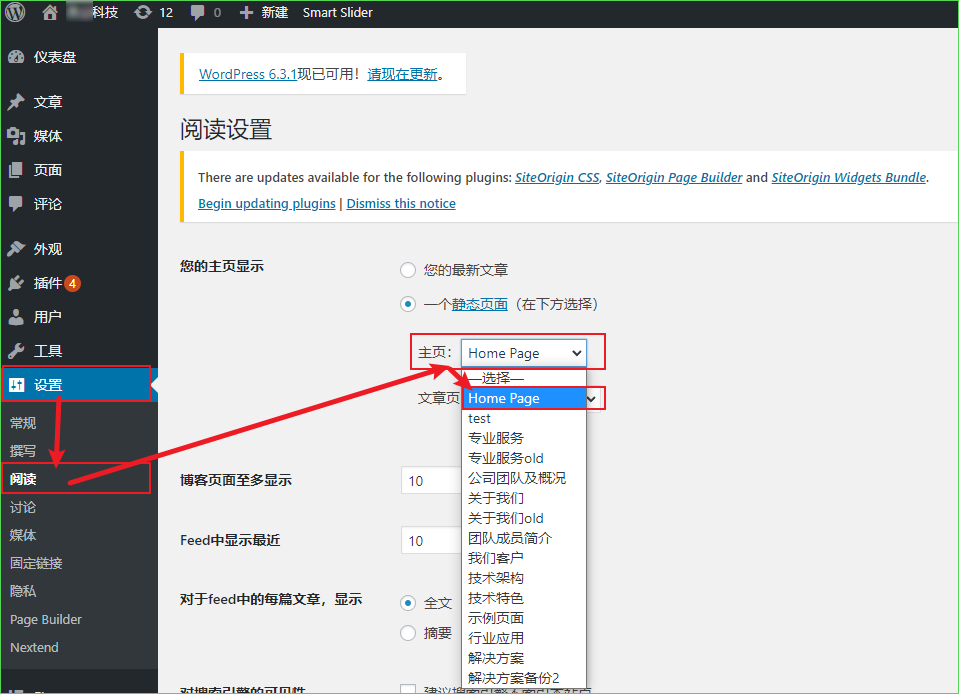Open 外观 appearance brush icon
Screen dimensions: 959x694
point(17,249)
